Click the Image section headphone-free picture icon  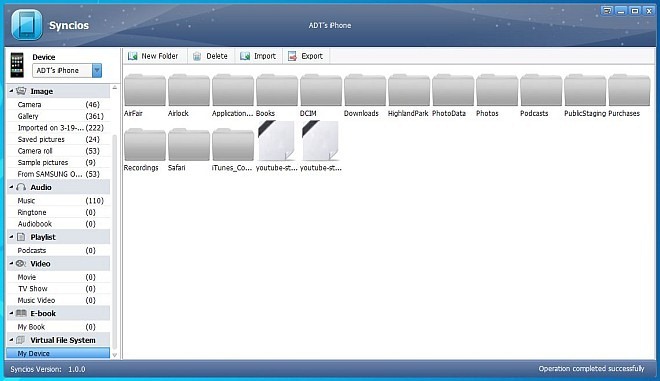click(21, 91)
